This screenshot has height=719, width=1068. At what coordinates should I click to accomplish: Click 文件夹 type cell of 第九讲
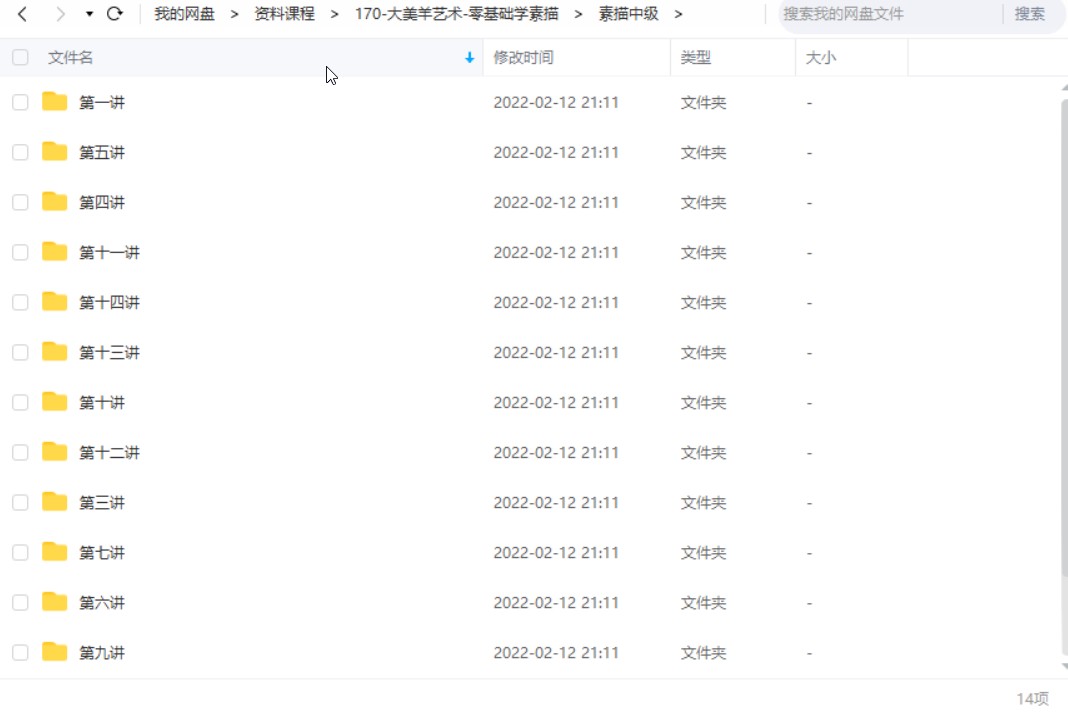pos(703,652)
